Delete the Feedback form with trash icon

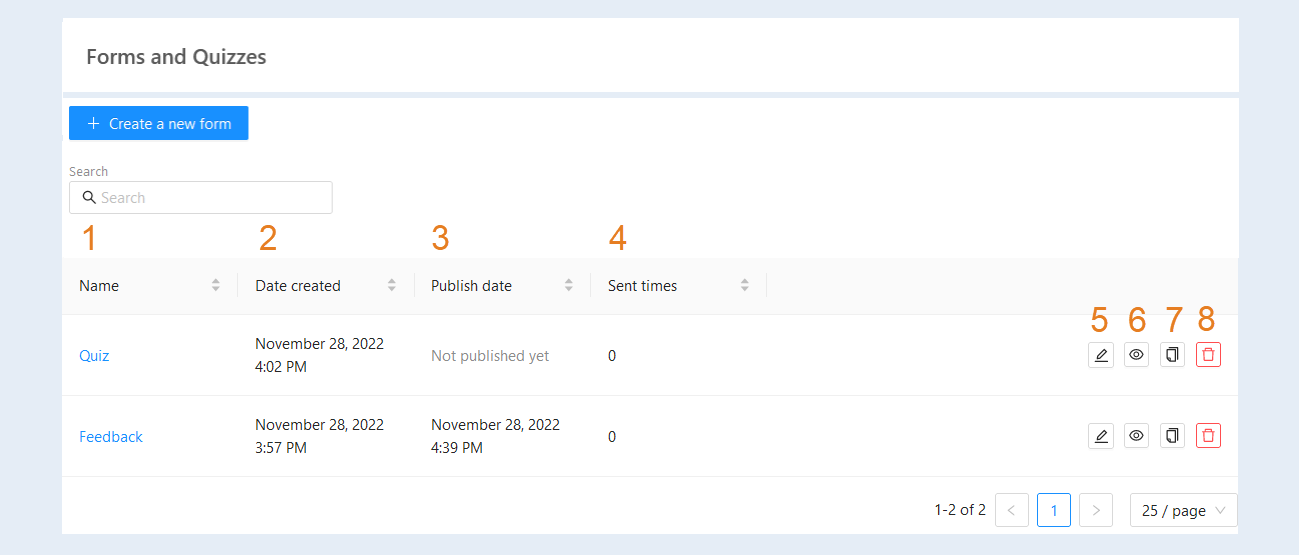tap(1208, 435)
